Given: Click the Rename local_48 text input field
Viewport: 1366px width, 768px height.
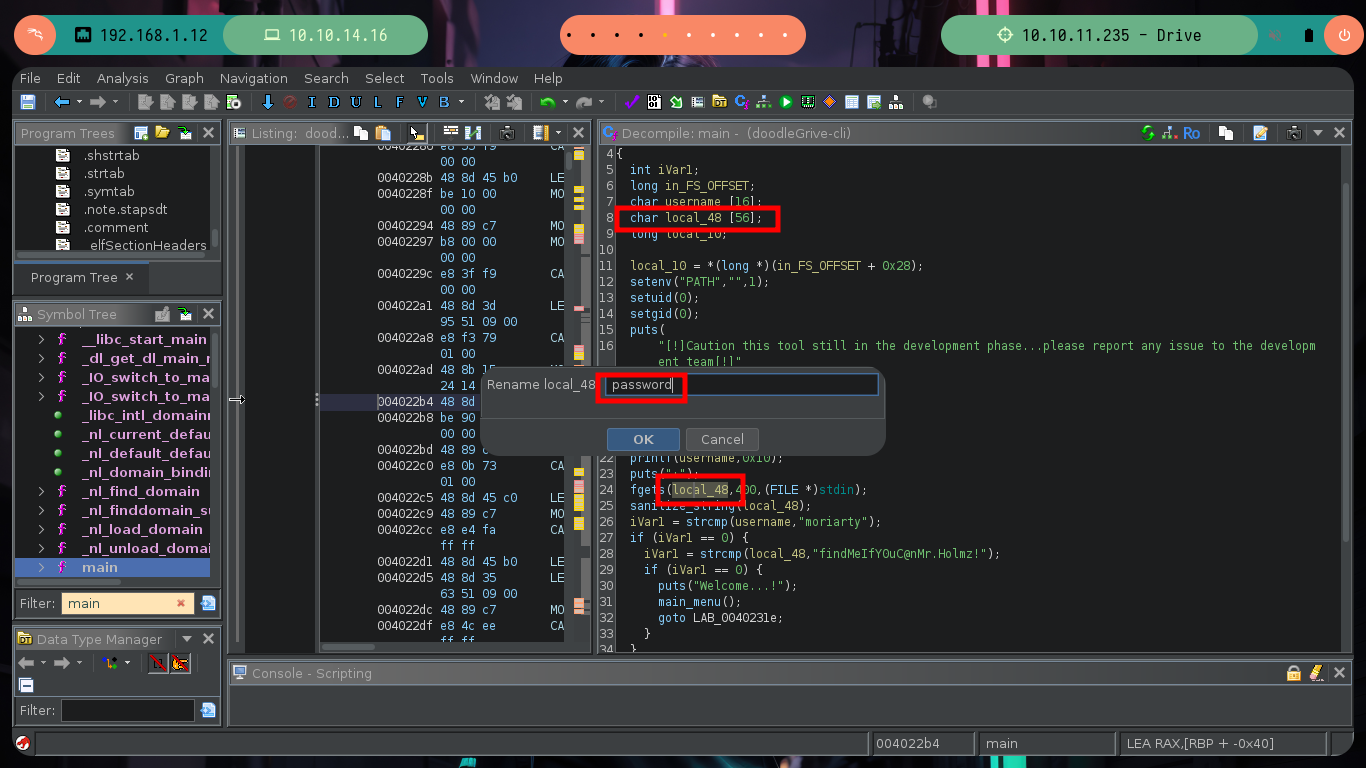Looking at the screenshot, I should (x=741, y=385).
